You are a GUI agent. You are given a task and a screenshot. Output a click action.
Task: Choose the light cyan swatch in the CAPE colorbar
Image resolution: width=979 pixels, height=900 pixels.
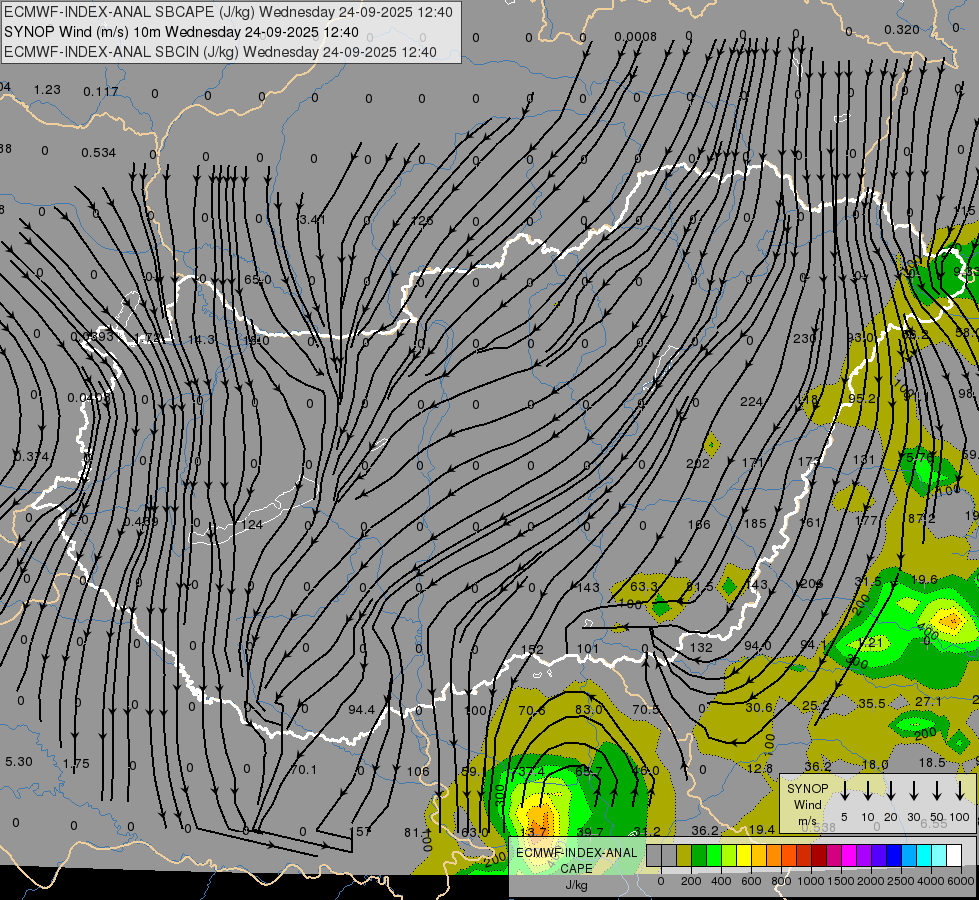[x=939, y=855]
